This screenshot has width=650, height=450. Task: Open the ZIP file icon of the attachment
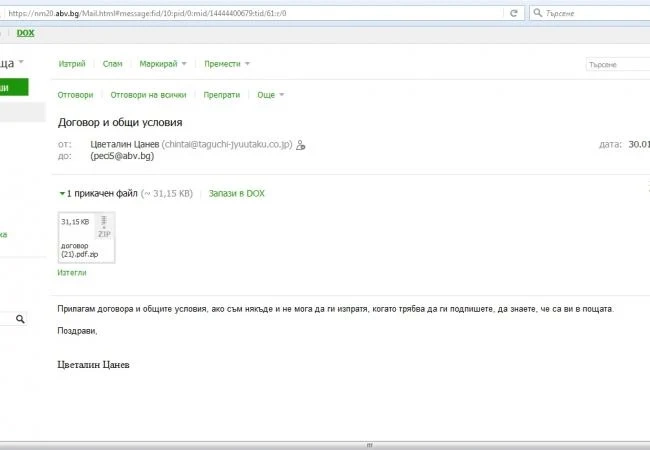tap(104, 227)
